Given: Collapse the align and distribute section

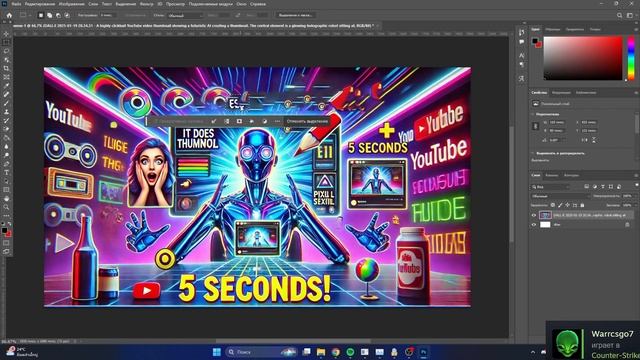Looking at the screenshot, I should point(533,153).
